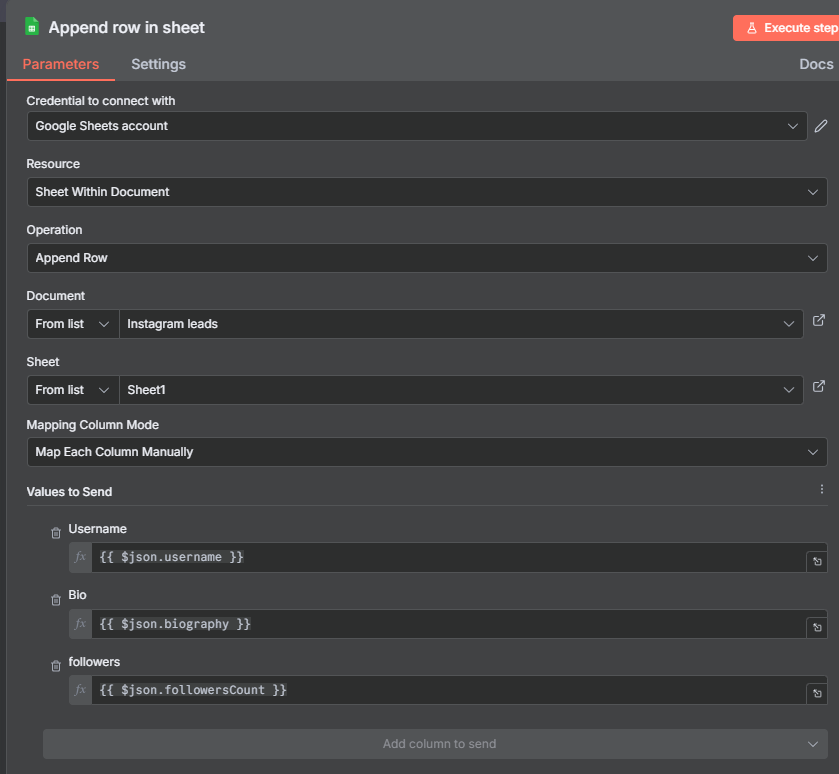Expand the Resource dropdown

tap(427, 192)
